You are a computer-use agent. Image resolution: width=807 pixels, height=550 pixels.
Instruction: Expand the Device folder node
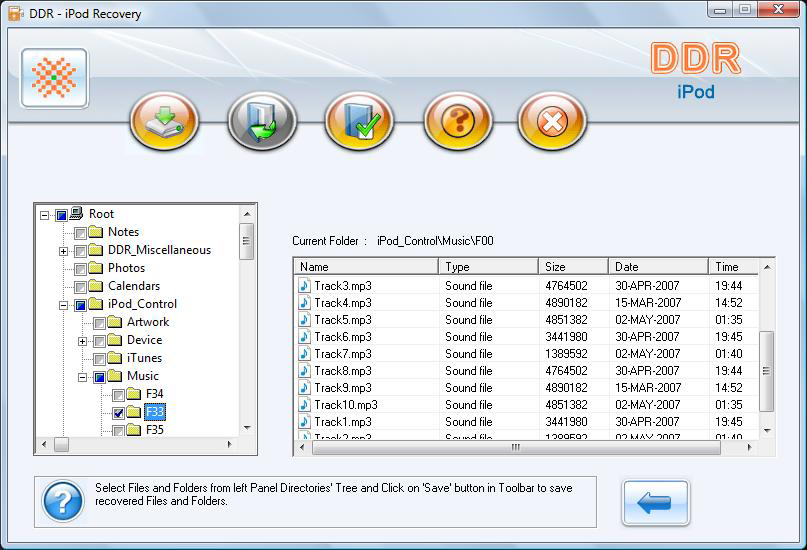(x=82, y=341)
